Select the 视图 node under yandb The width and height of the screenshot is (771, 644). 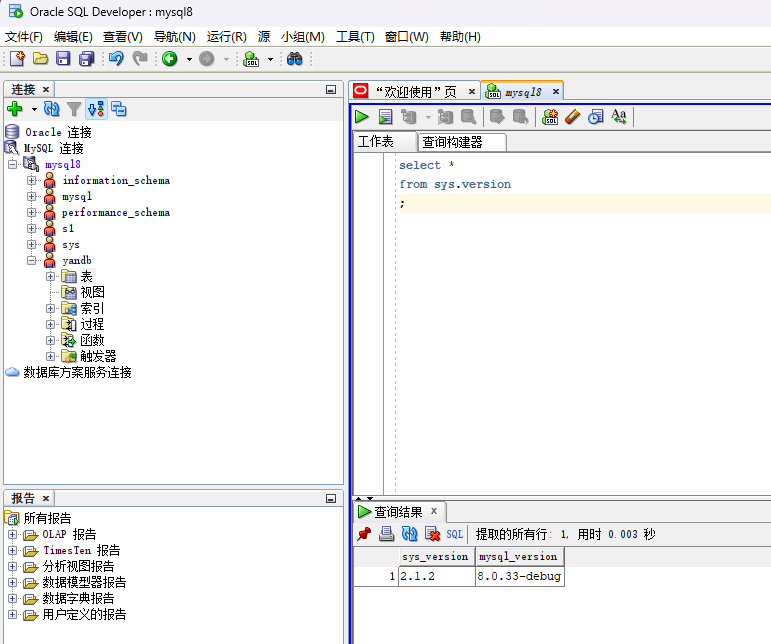click(x=92, y=292)
